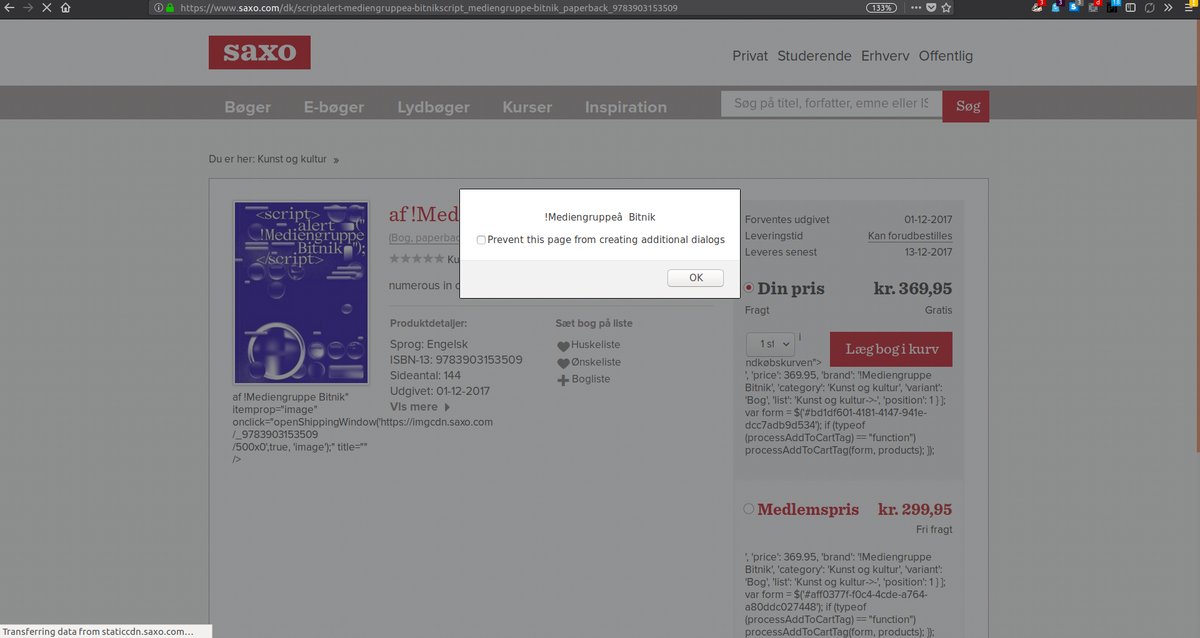The height and width of the screenshot is (638, 1200).
Task: Open the Lydbøger tab
Action: 434,107
